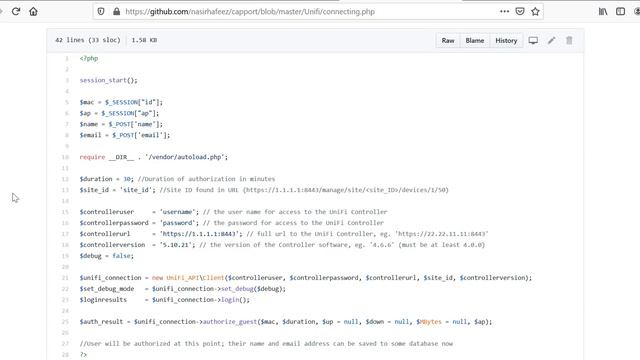
Task: Click the '42 lines (33 sloc)' text
Action: pos(88,40)
